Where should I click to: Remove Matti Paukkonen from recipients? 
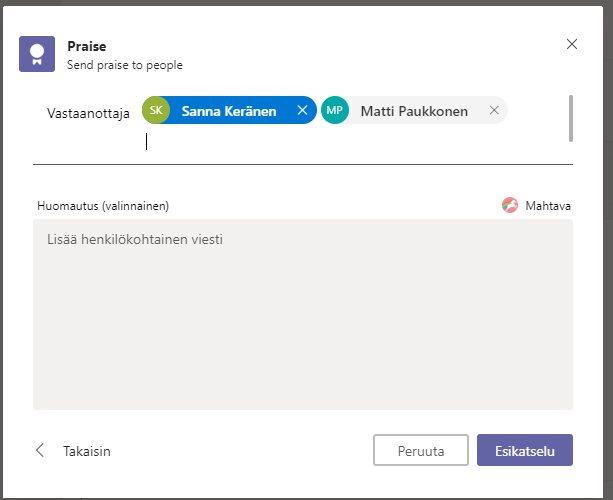coord(494,111)
